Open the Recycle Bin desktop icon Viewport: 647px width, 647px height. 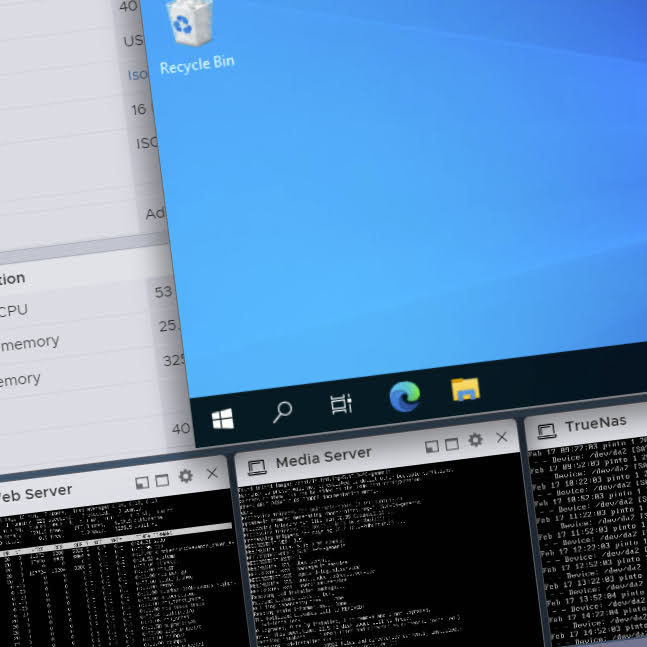[192, 38]
